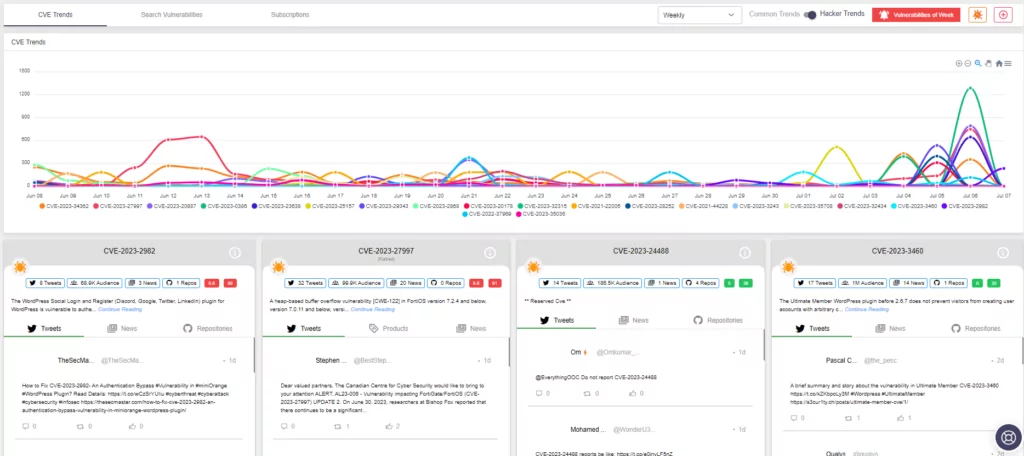The image size is (1024, 456).
Task: Click 8 Tweets badge on CVE-2023-2982
Action: (45, 284)
